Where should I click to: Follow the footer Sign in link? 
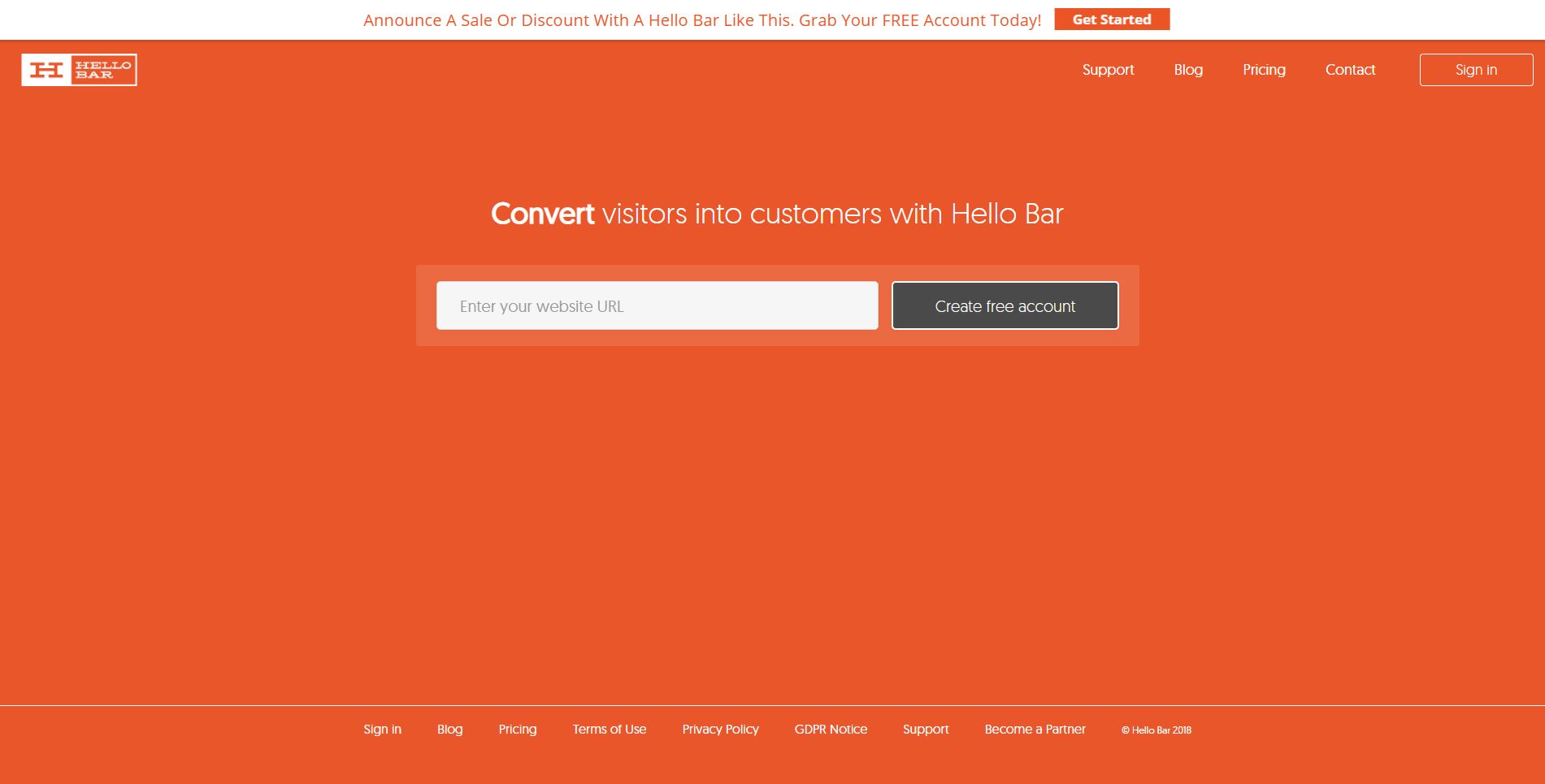coord(382,730)
